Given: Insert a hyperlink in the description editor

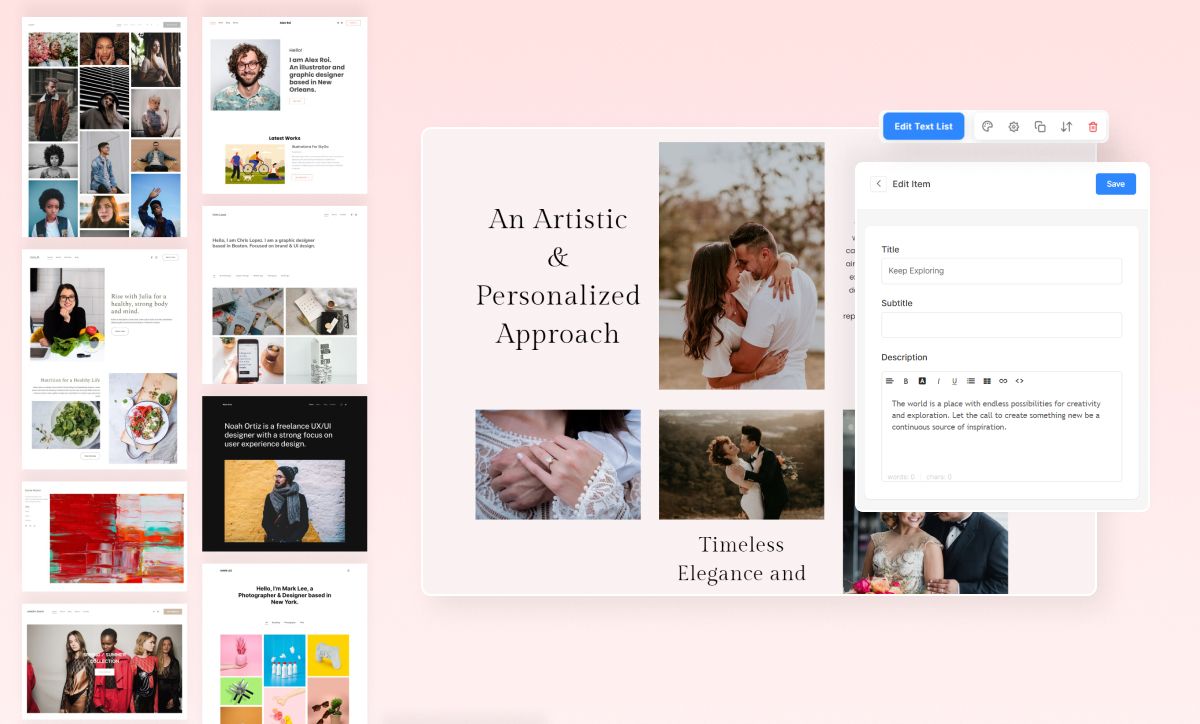Looking at the screenshot, I should (1003, 381).
